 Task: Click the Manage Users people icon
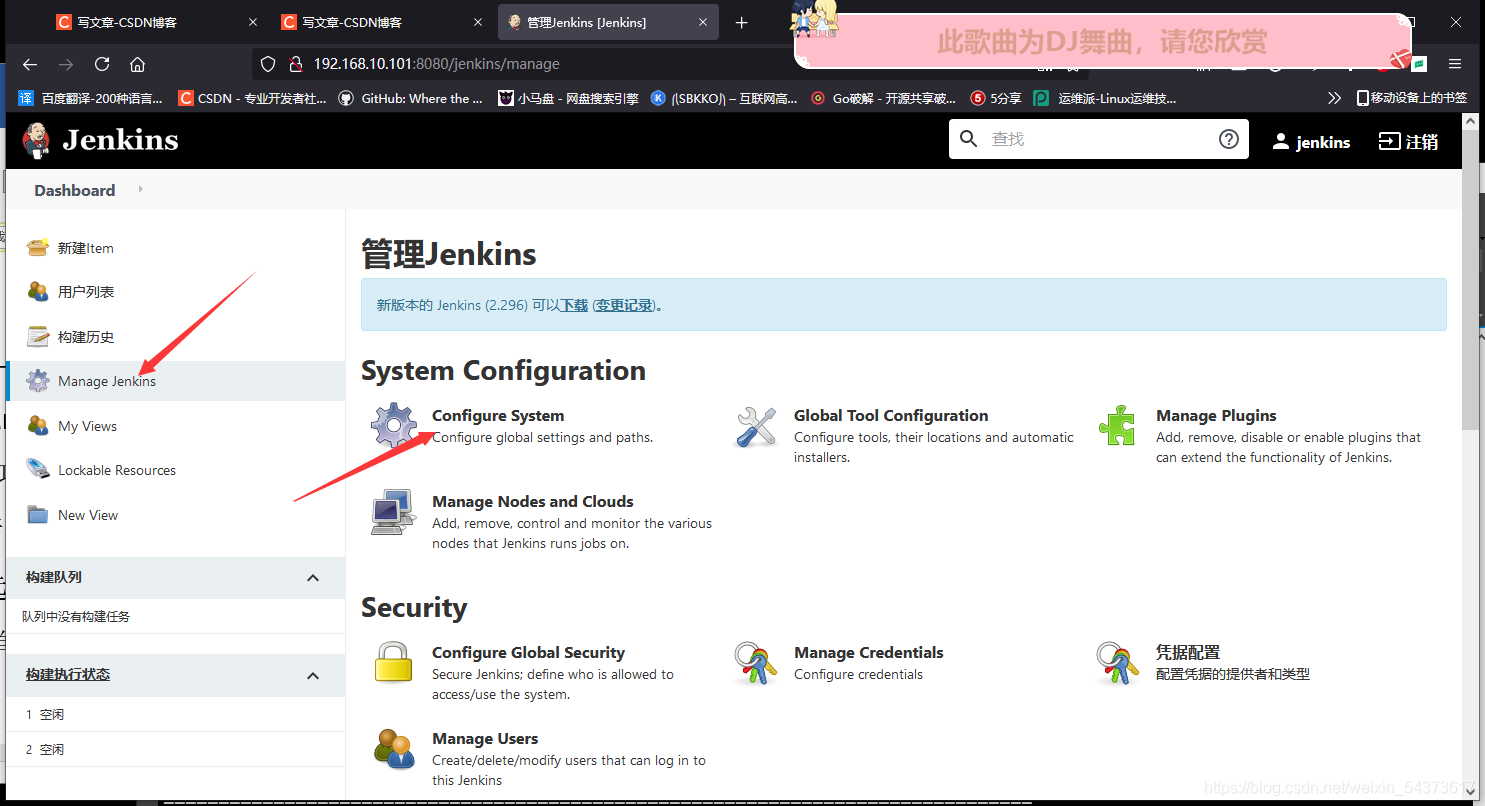(x=394, y=749)
